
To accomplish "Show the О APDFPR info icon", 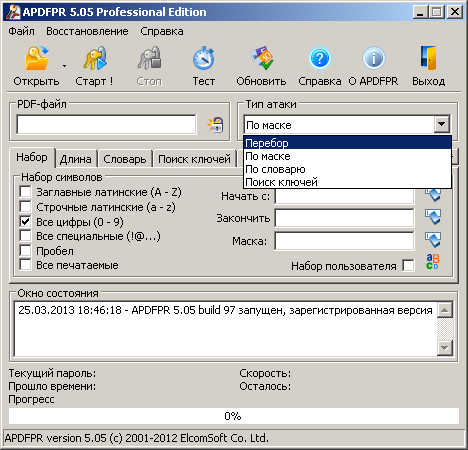I will (x=374, y=58).
